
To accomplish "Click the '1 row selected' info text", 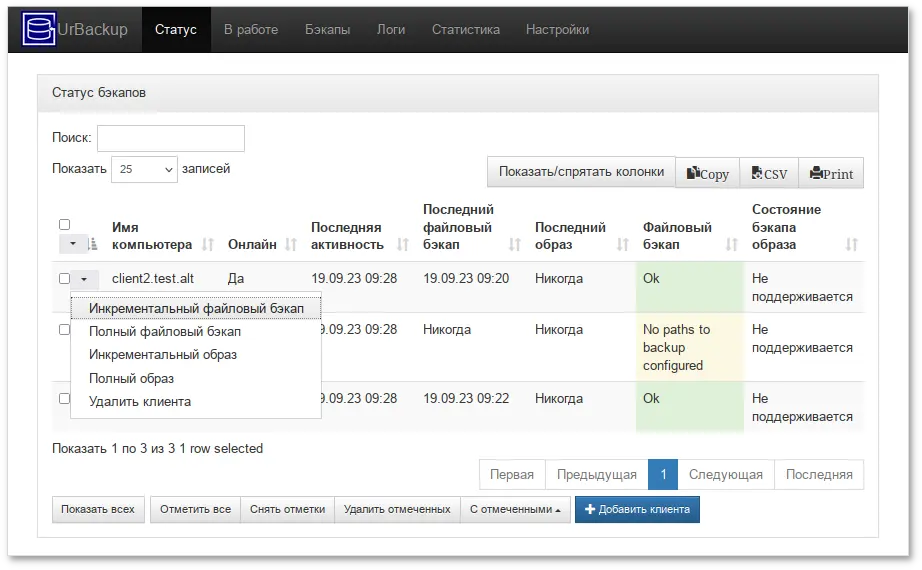I will 221,449.
